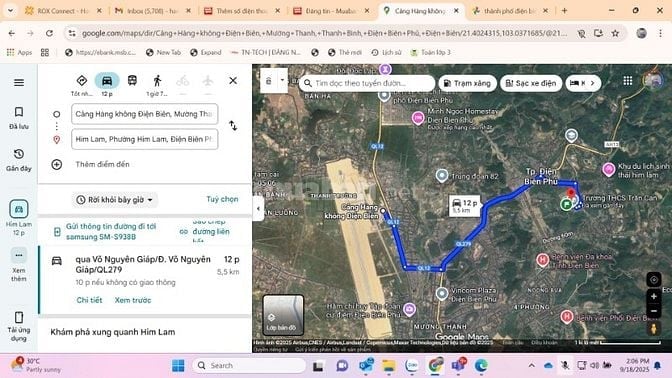Switch to thành phố điện biên tab

pyautogui.click(x=510, y=11)
